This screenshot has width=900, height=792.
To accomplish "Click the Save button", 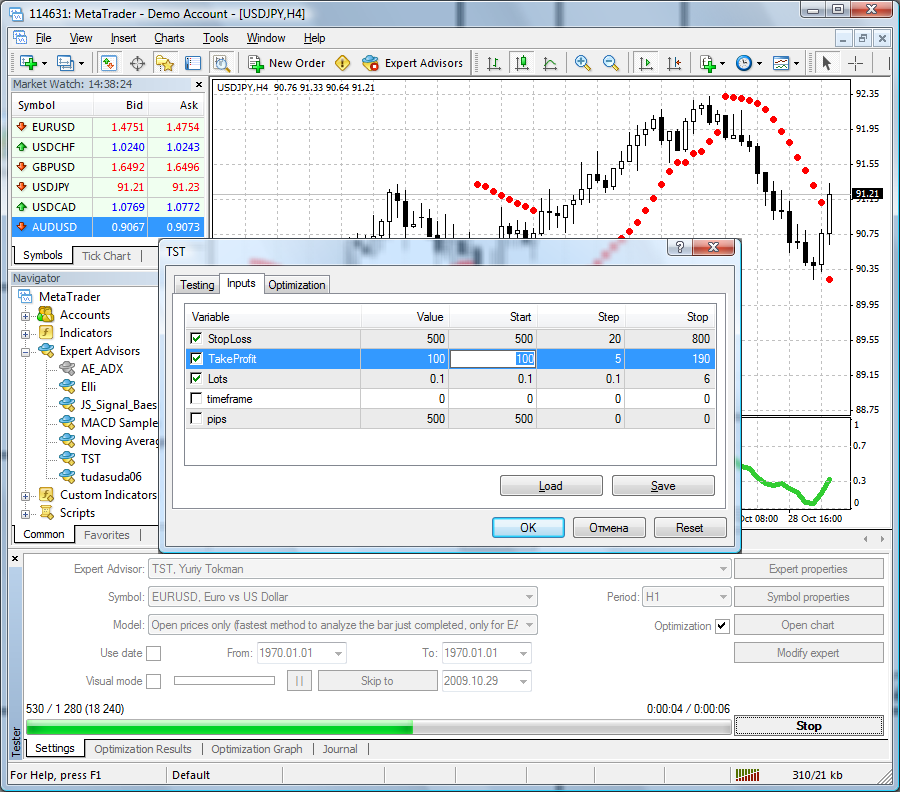I will (x=663, y=486).
